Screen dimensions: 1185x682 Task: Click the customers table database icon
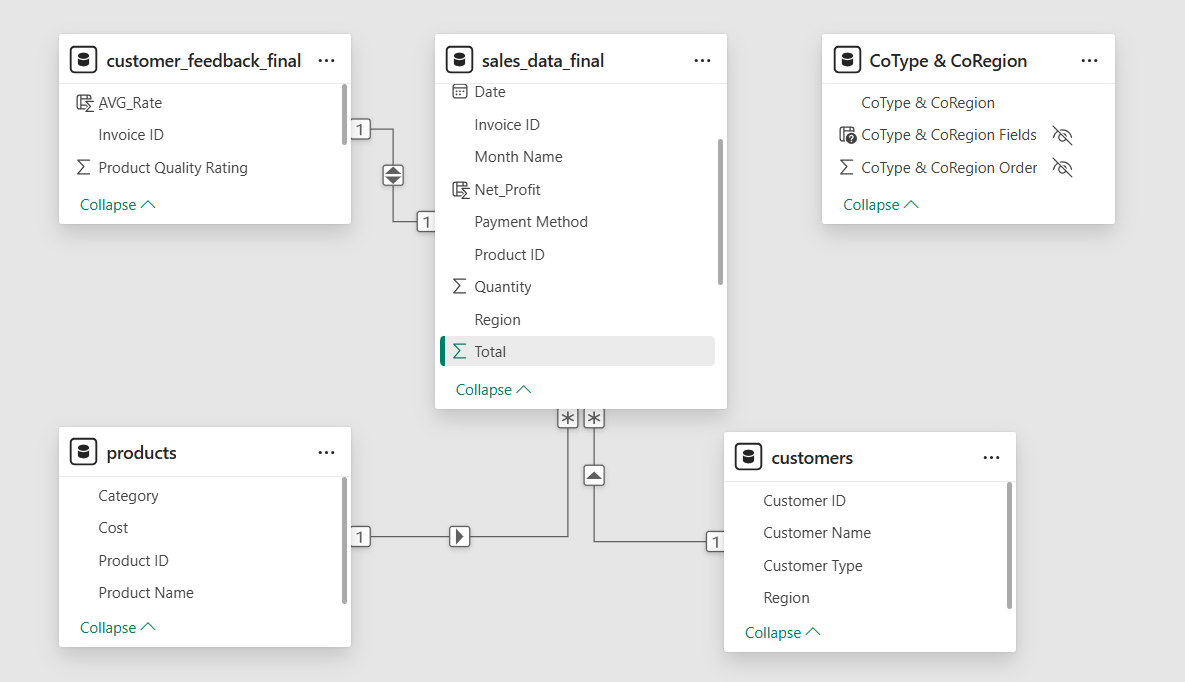pos(748,457)
